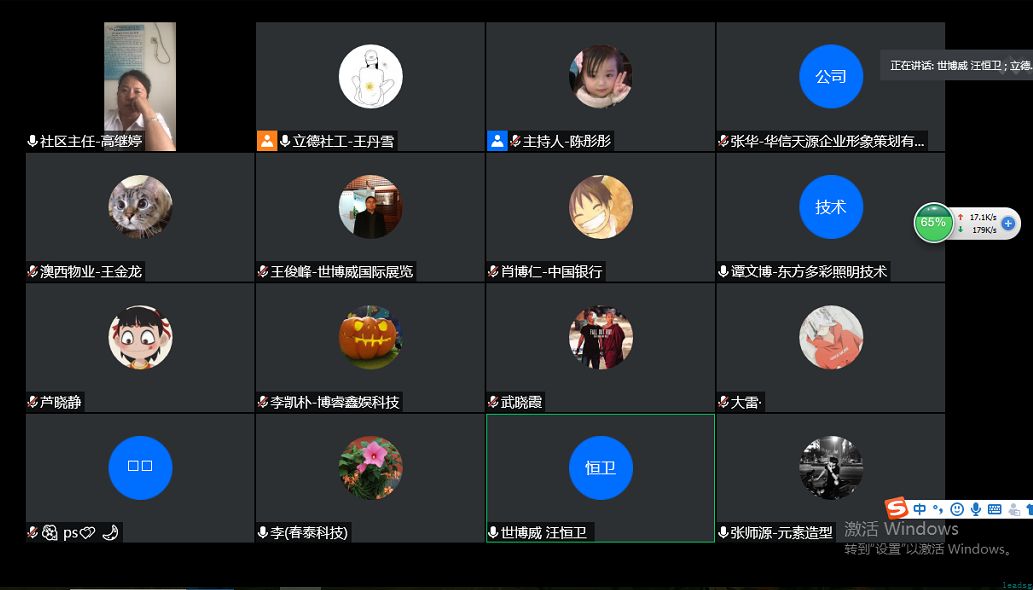1033x590 pixels.
Task: Open the Sogou emoji smiley panel
Action: pos(957,509)
